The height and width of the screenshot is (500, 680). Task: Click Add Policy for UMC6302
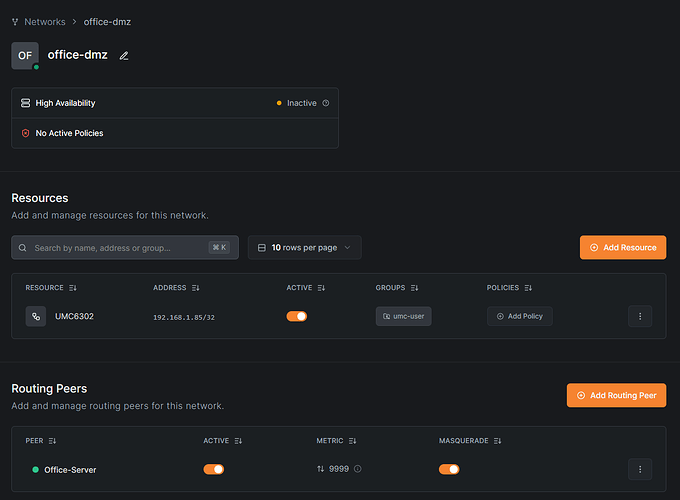click(x=519, y=316)
